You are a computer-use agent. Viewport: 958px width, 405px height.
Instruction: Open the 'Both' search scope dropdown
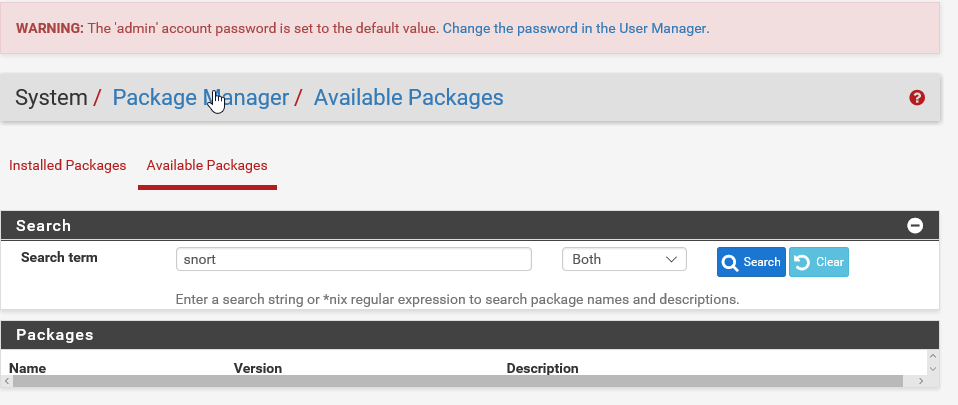point(624,260)
